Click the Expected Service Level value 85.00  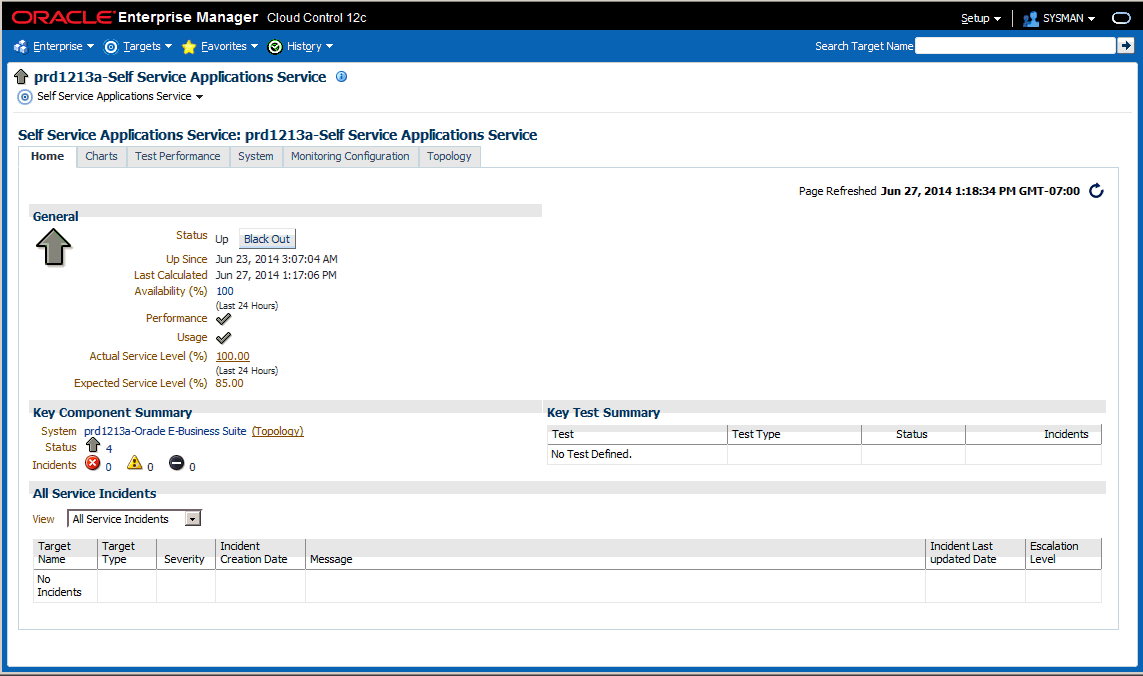point(230,383)
